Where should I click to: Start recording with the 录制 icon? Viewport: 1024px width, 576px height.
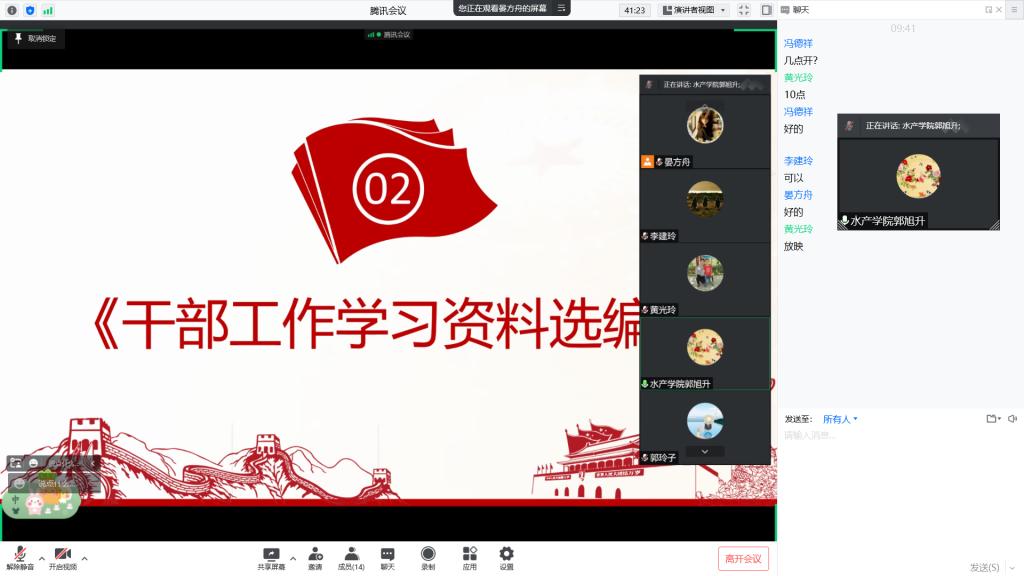[x=428, y=557]
